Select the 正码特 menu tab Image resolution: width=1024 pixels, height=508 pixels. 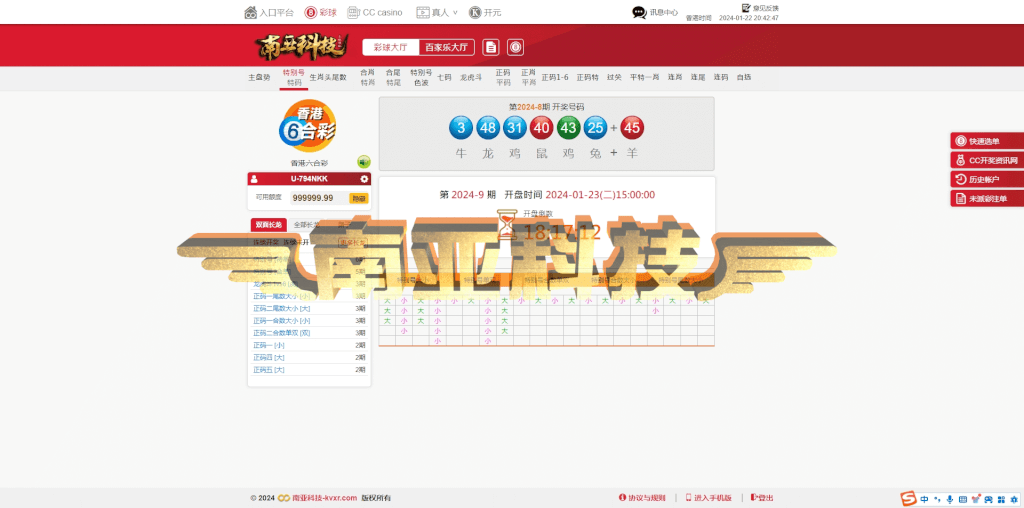pyautogui.click(x=588, y=77)
